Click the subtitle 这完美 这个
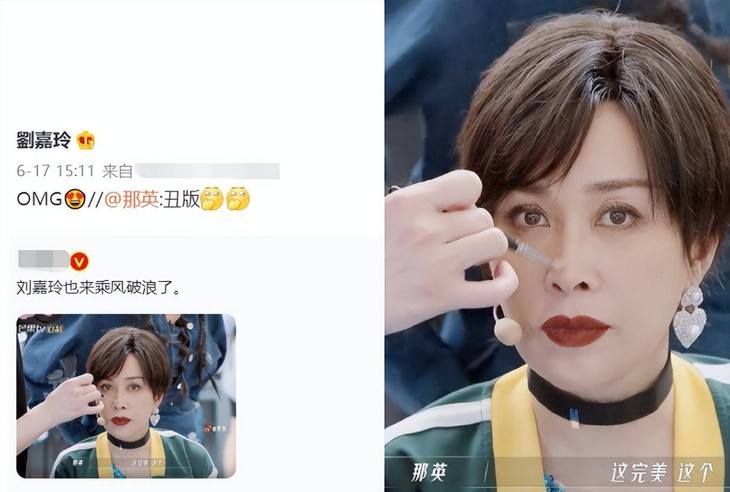The height and width of the screenshot is (492, 730). (662, 473)
